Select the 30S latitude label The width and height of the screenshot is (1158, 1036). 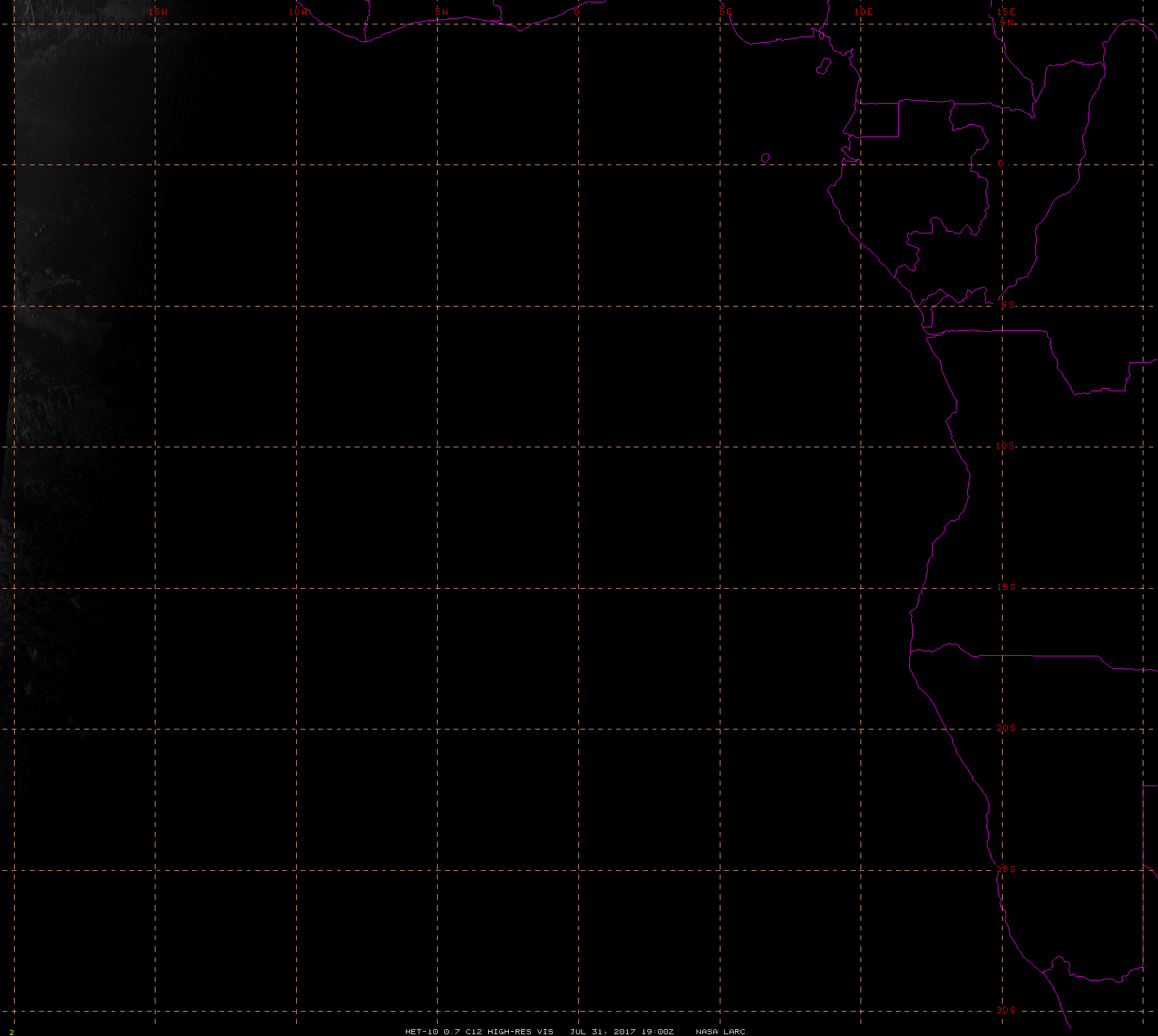[x=1006, y=1010]
